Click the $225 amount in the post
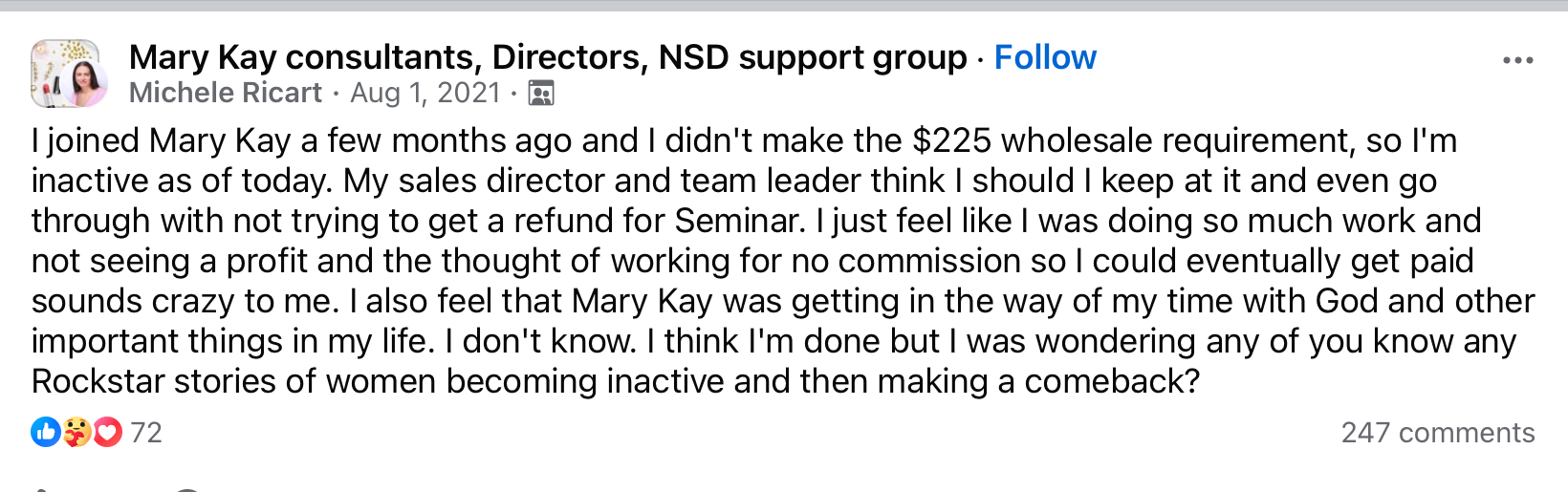The height and width of the screenshot is (492, 1568). 951,140
